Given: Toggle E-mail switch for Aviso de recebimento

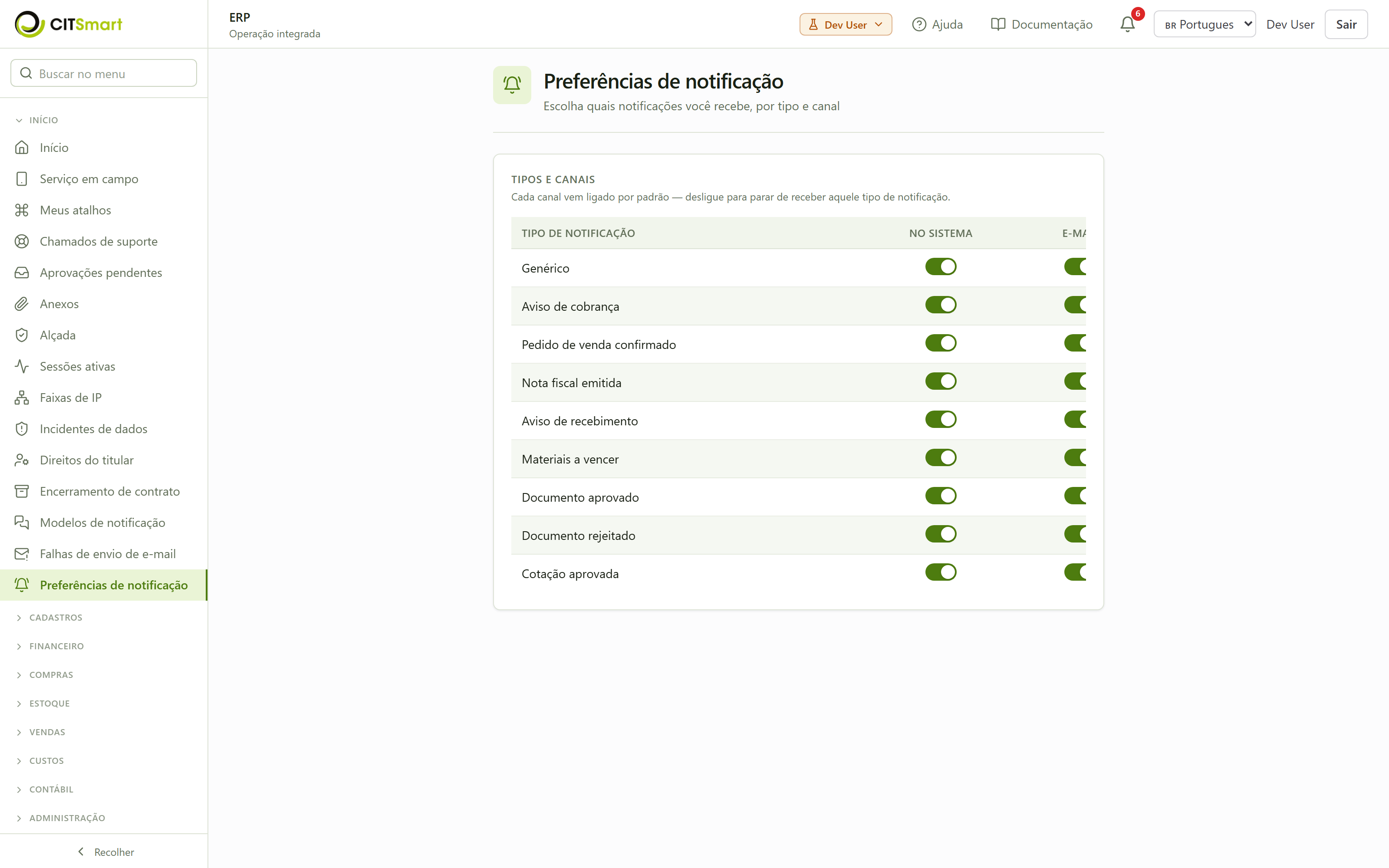Looking at the screenshot, I should point(1075,420).
